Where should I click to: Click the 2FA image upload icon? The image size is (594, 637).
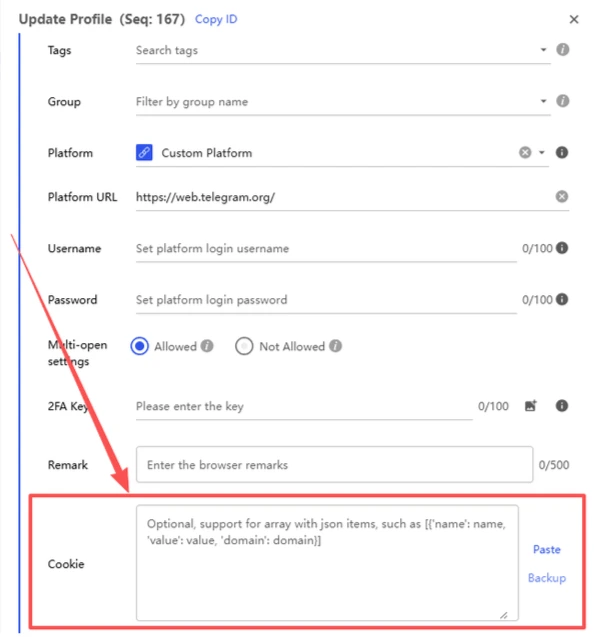(531, 405)
